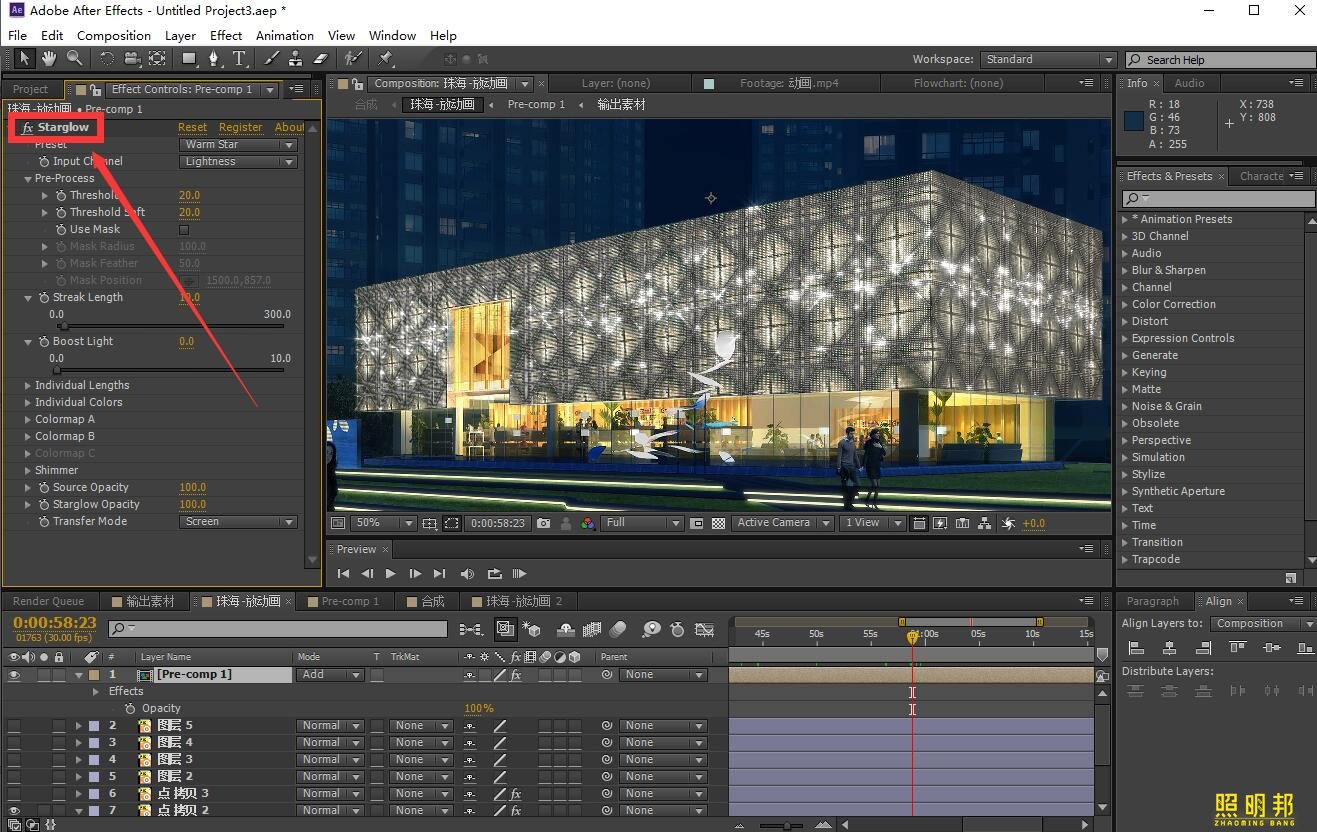Expand the Individual Colors group

28,403
